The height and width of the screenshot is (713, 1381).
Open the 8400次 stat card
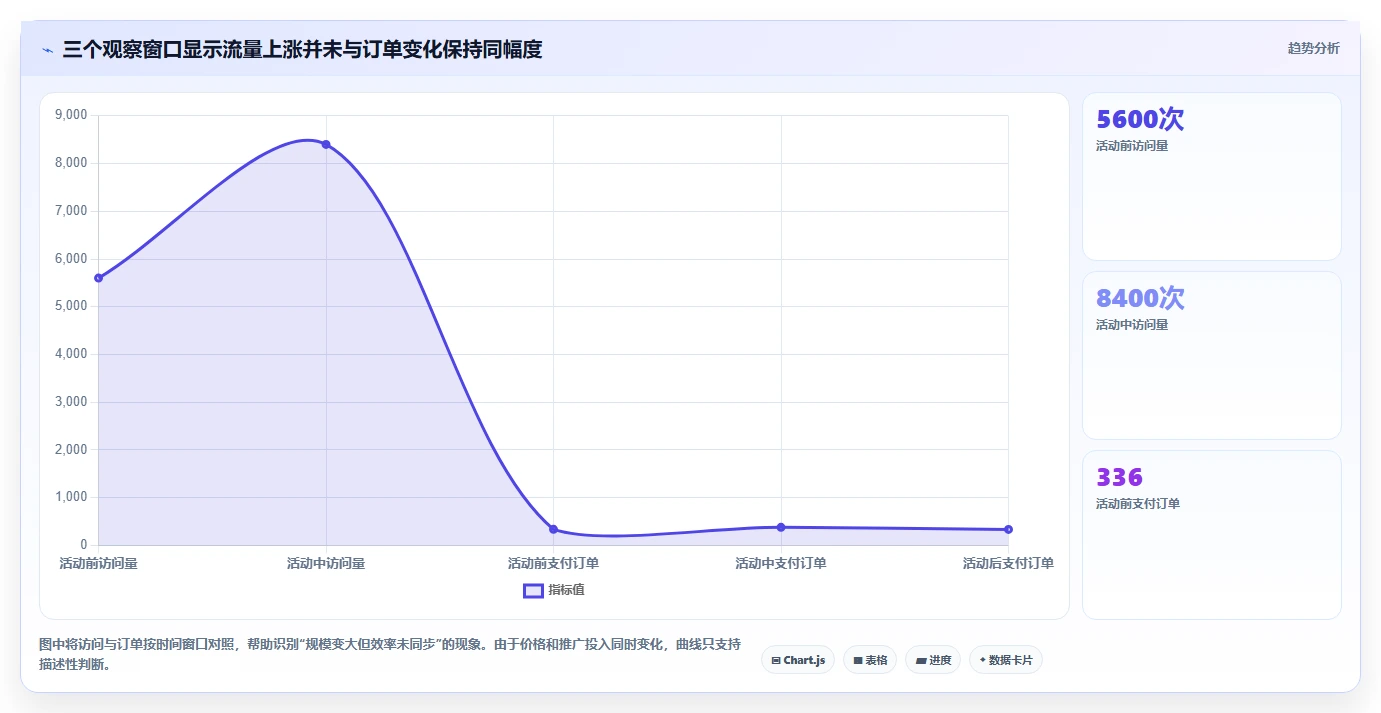click(x=1211, y=355)
